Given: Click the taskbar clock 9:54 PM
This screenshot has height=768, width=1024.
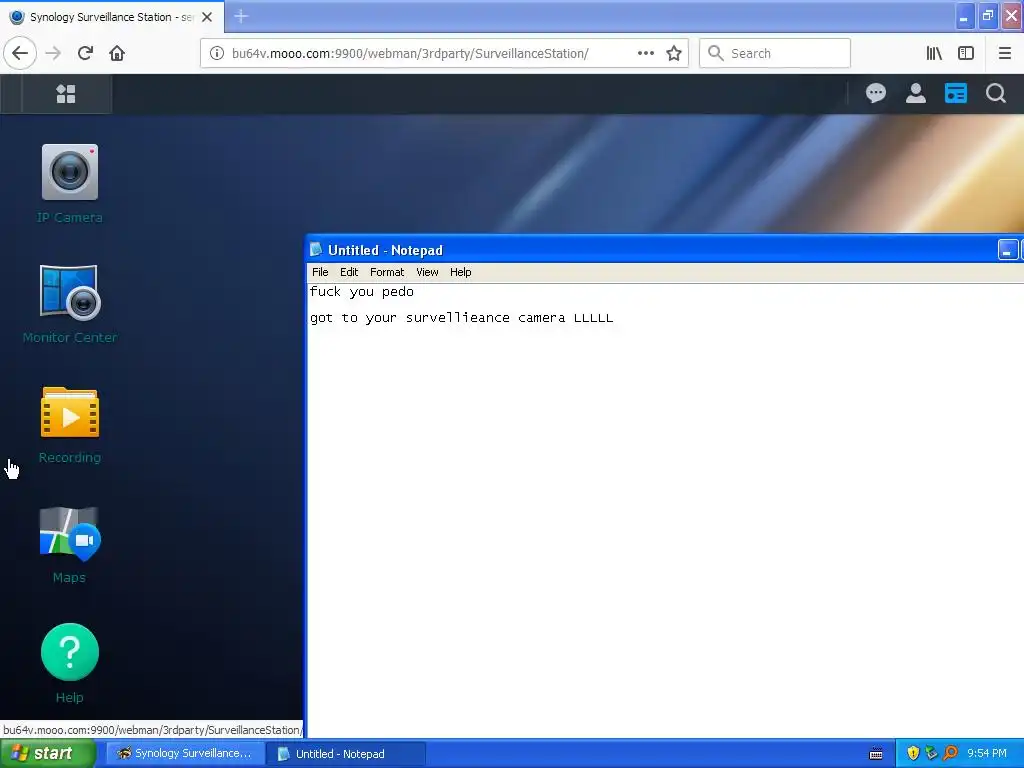Looking at the screenshot, I should tap(987, 754).
